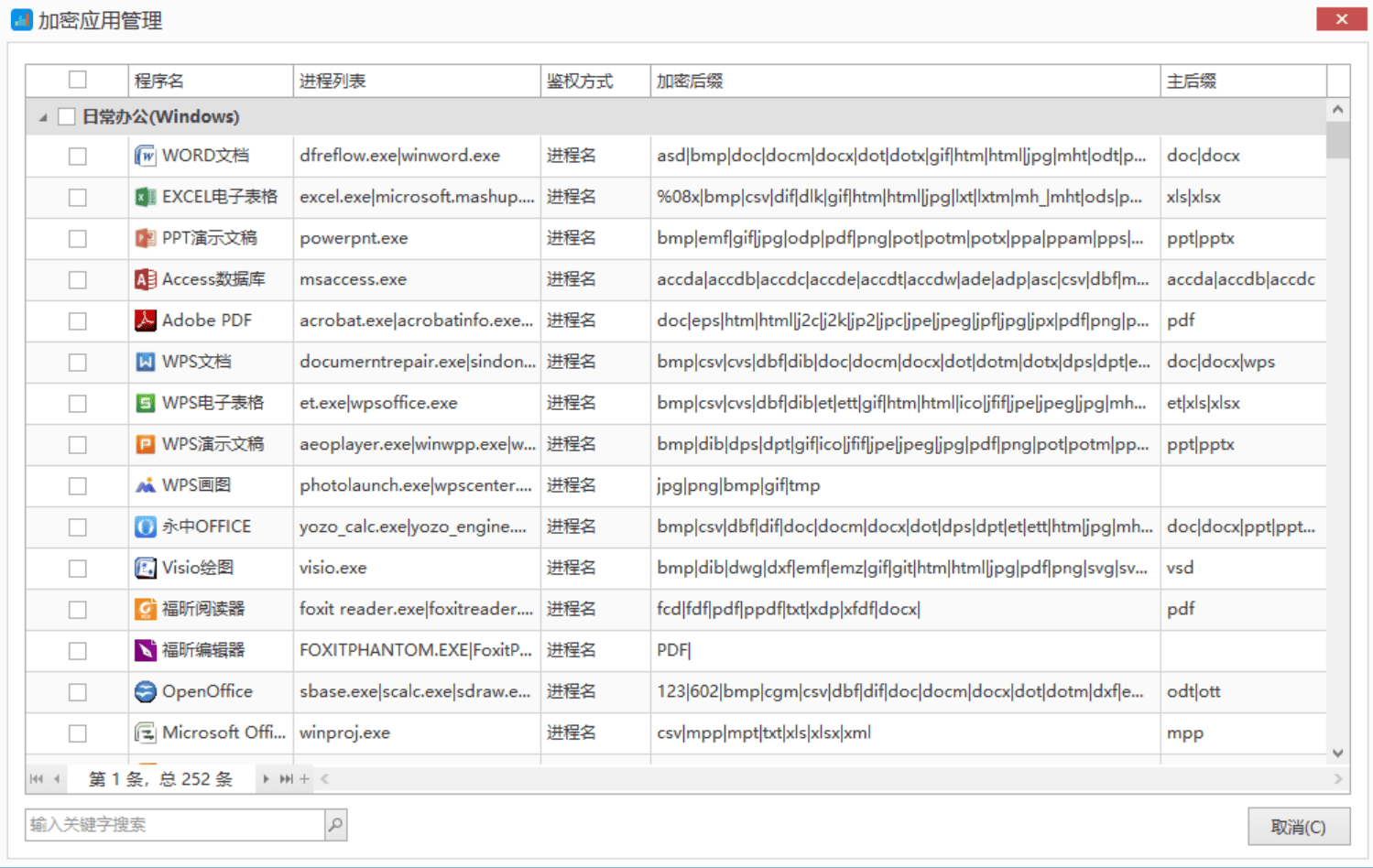Click the EXCEL电子表格 icon

click(145, 197)
